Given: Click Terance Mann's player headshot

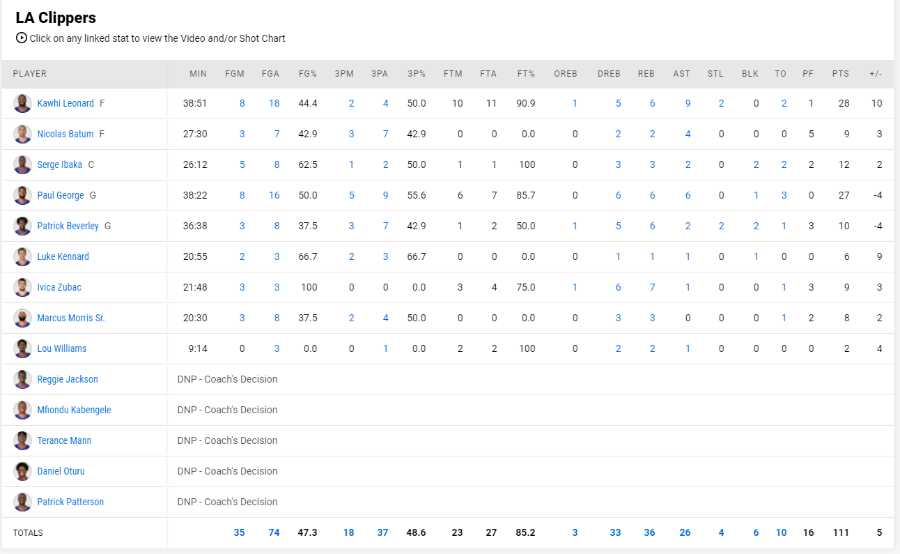Looking at the screenshot, I should coord(22,440).
